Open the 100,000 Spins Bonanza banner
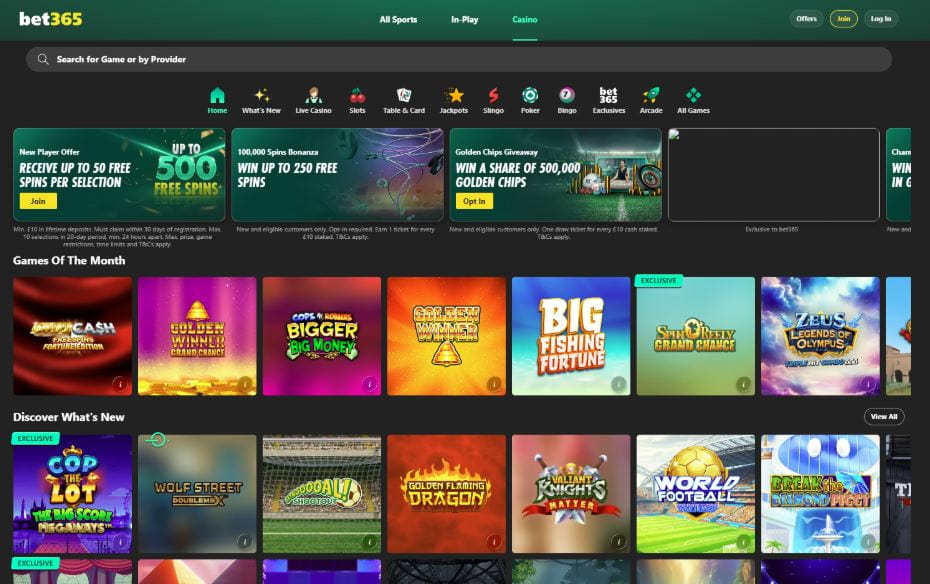This screenshot has height=584, width=930. pyautogui.click(x=337, y=175)
